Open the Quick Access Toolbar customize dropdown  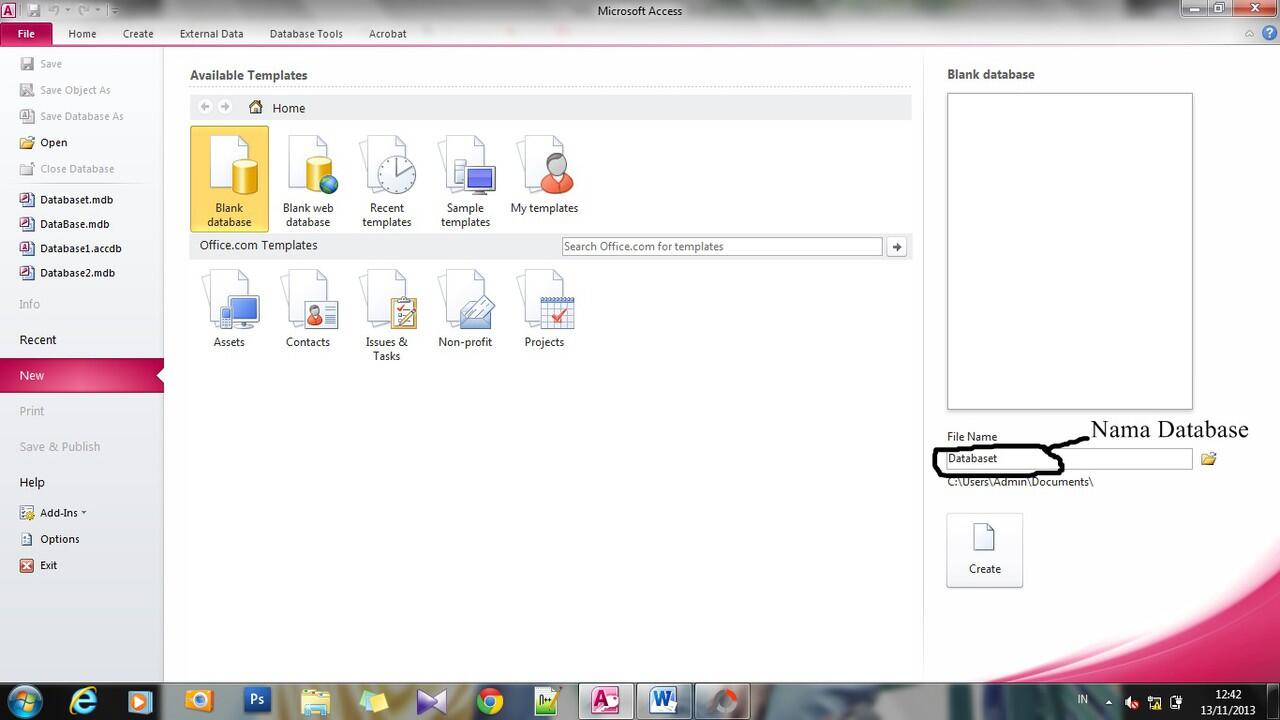113,11
